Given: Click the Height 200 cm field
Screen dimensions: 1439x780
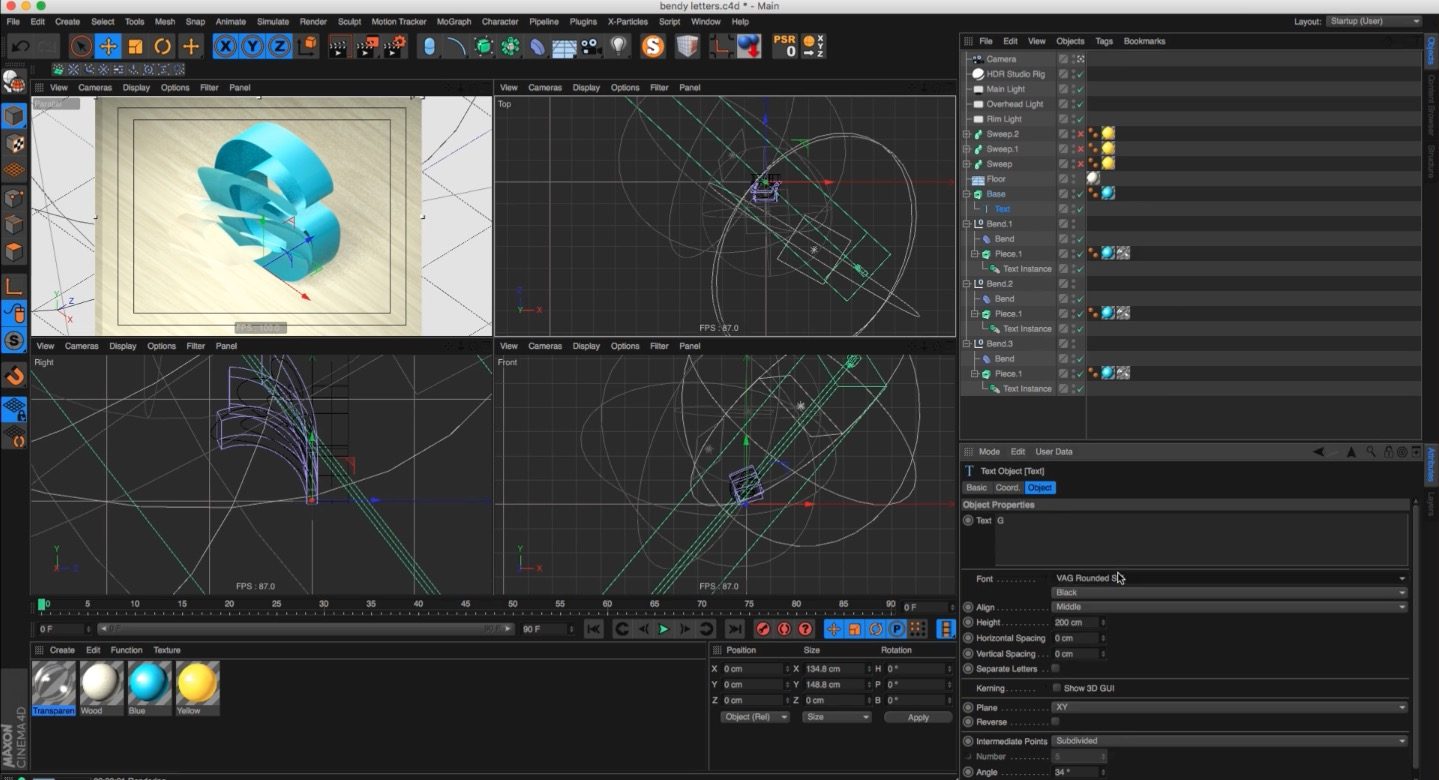Looking at the screenshot, I should tap(1078, 622).
